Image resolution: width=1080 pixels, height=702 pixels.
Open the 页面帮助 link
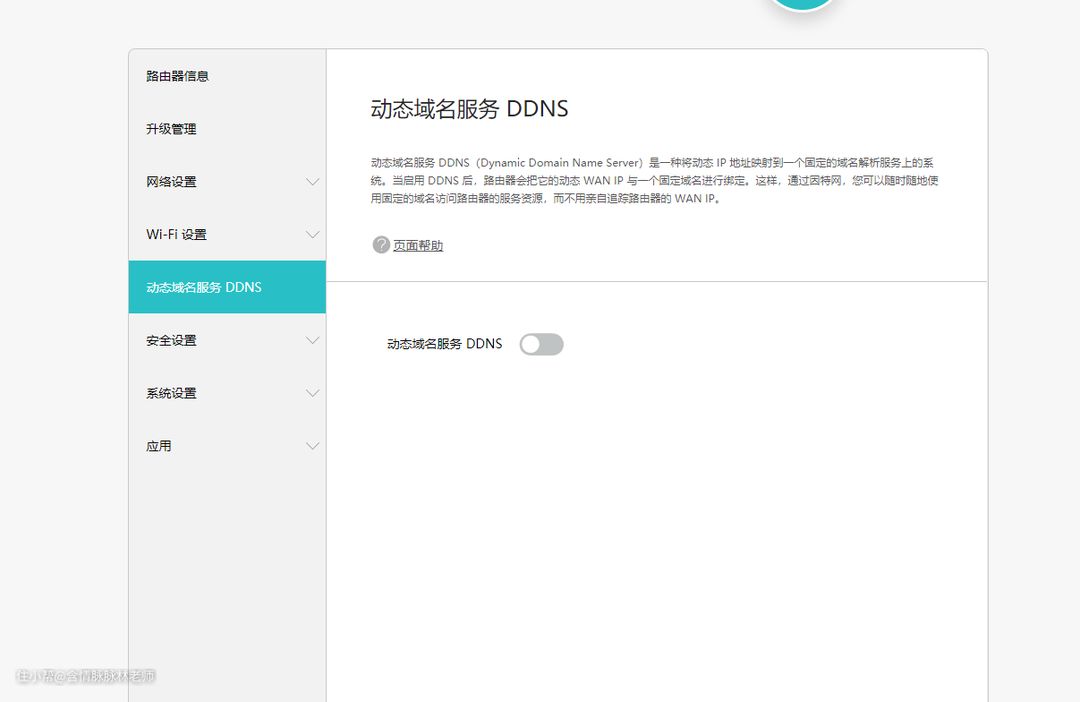click(418, 246)
